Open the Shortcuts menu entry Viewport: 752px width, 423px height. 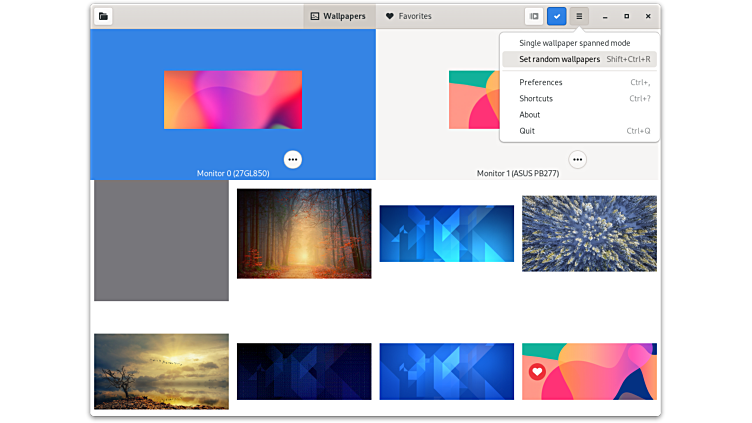coord(536,98)
